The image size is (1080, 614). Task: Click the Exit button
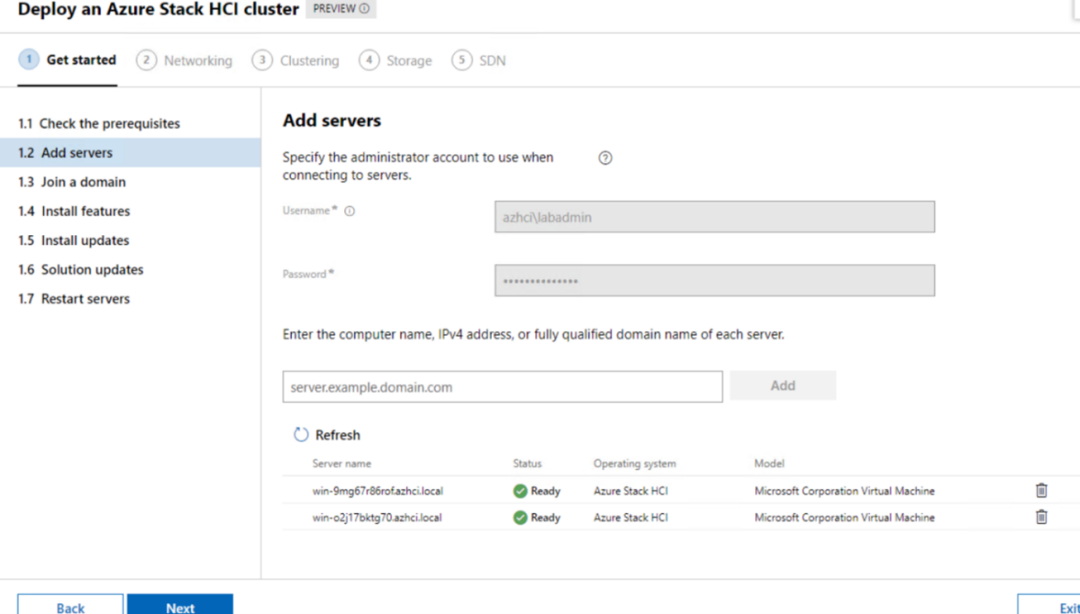click(x=1049, y=605)
